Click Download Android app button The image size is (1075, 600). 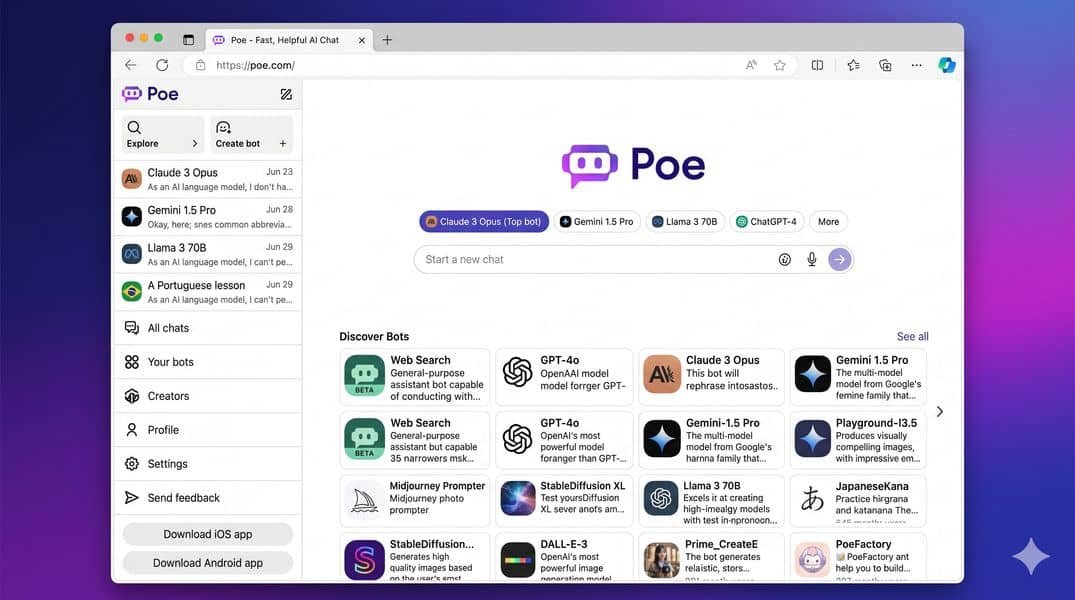click(x=208, y=563)
